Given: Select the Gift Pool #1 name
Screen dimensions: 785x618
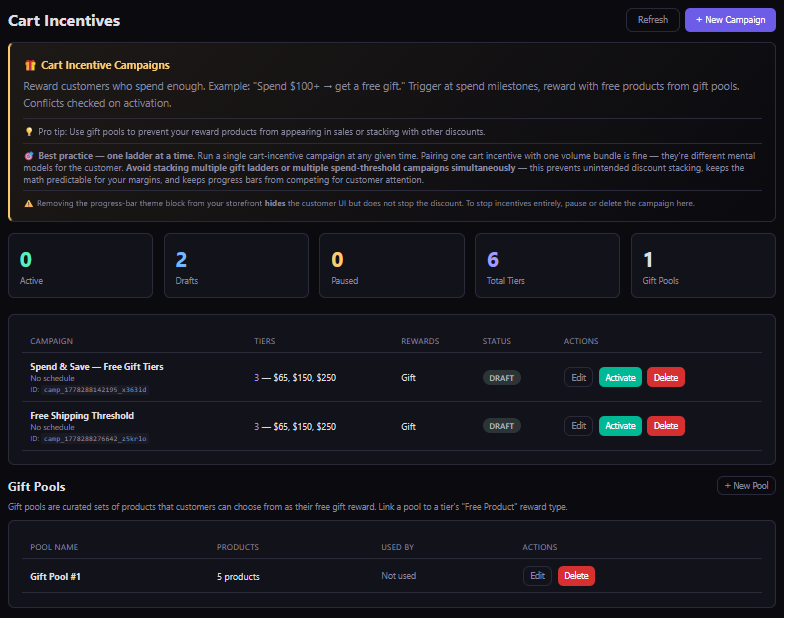Looking at the screenshot, I should click(x=55, y=576).
